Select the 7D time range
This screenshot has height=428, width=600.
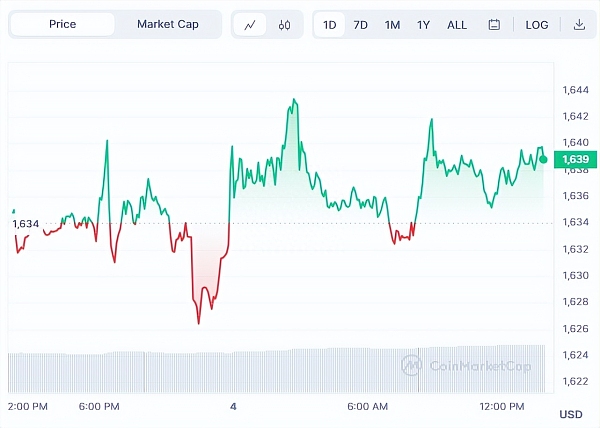[x=361, y=25]
